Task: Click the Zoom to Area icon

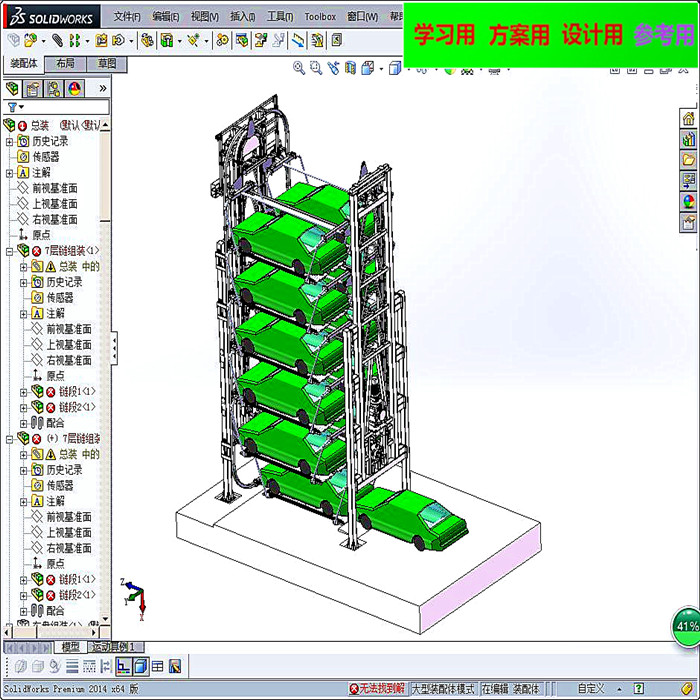Action: pyautogui.click(x=316, y=68)
